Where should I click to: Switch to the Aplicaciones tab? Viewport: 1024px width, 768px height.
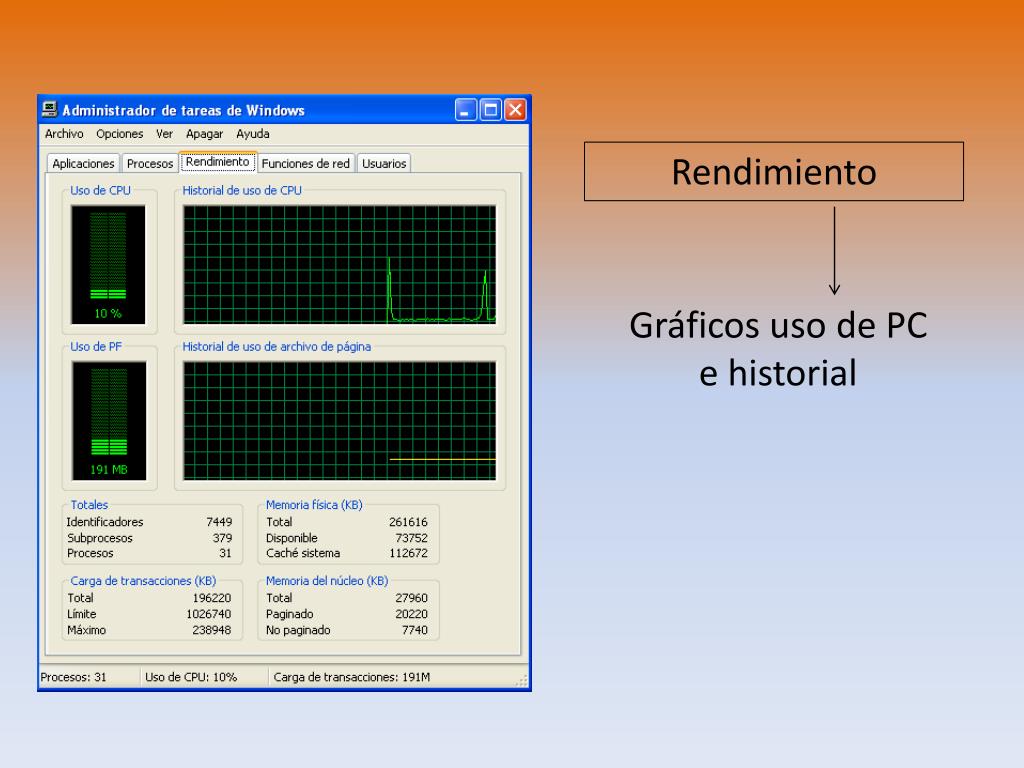[83, 163]
